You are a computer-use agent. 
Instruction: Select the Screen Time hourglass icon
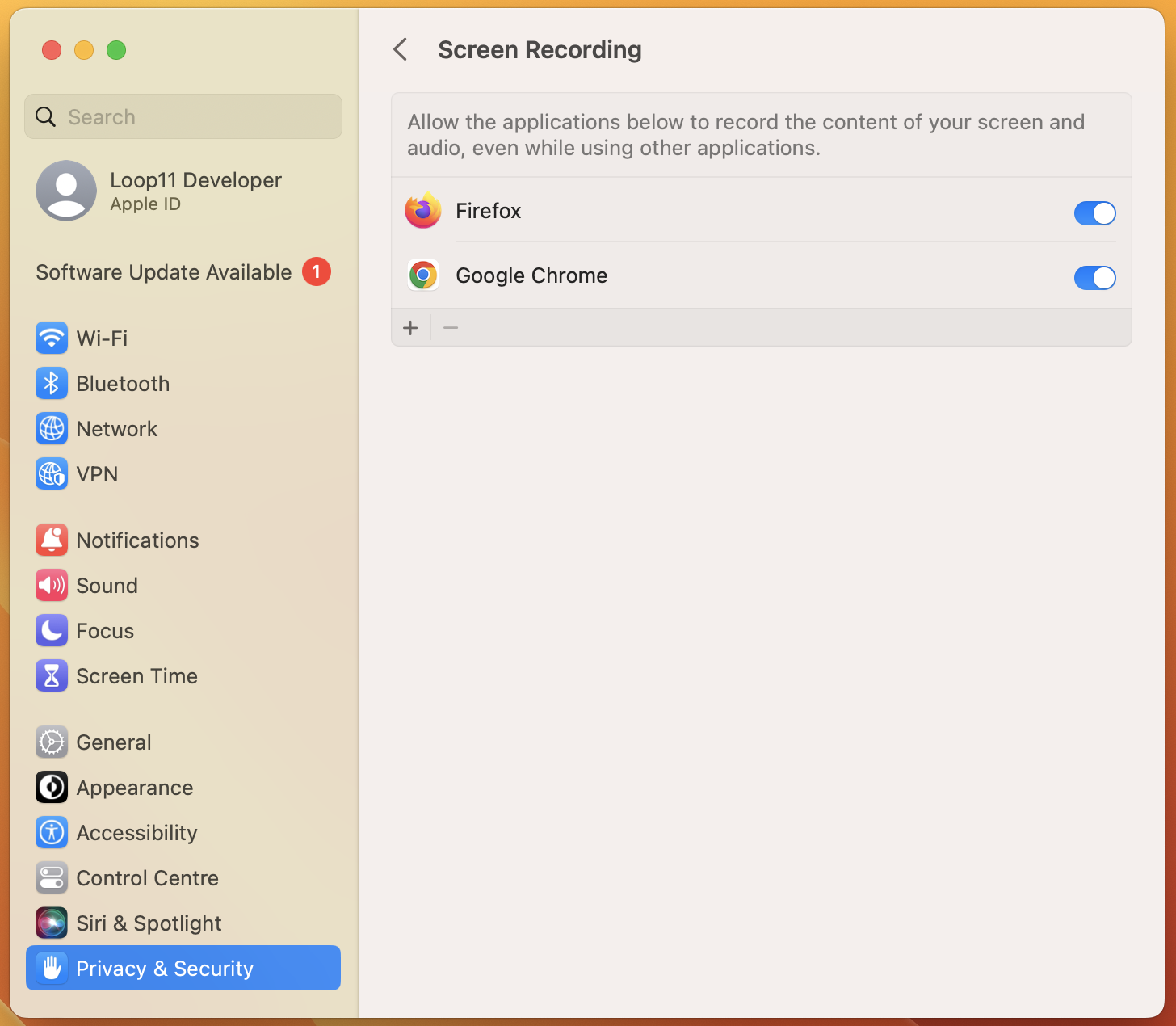click(x=52, y=675)
